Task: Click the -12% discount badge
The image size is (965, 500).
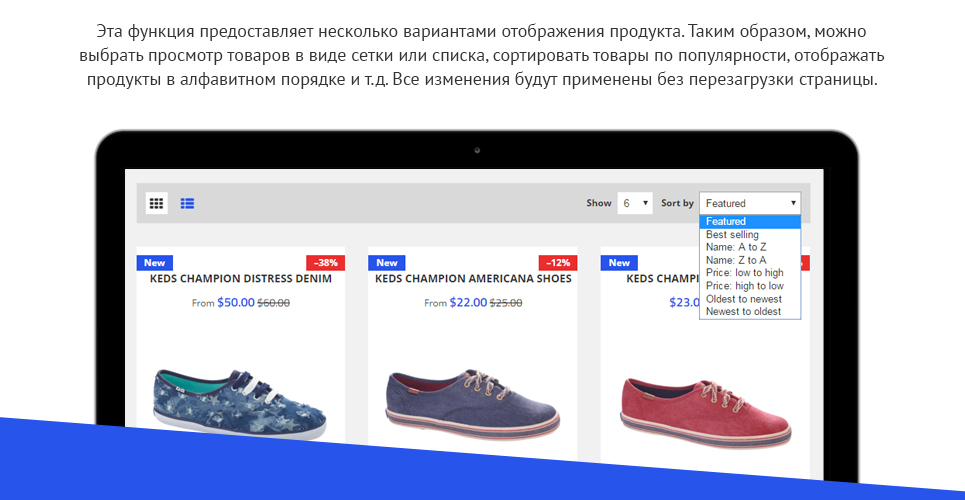Action: click(558, 263)
